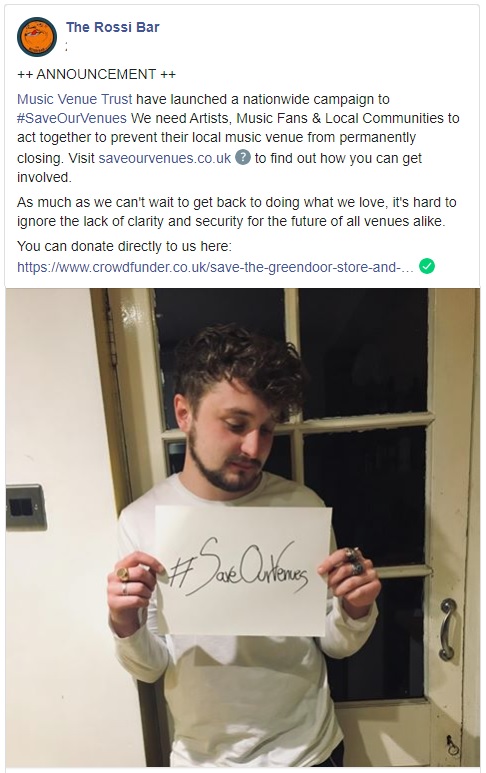
Task: Click the handwritten #SaveOurVenues paper sign
Action: 243,570
